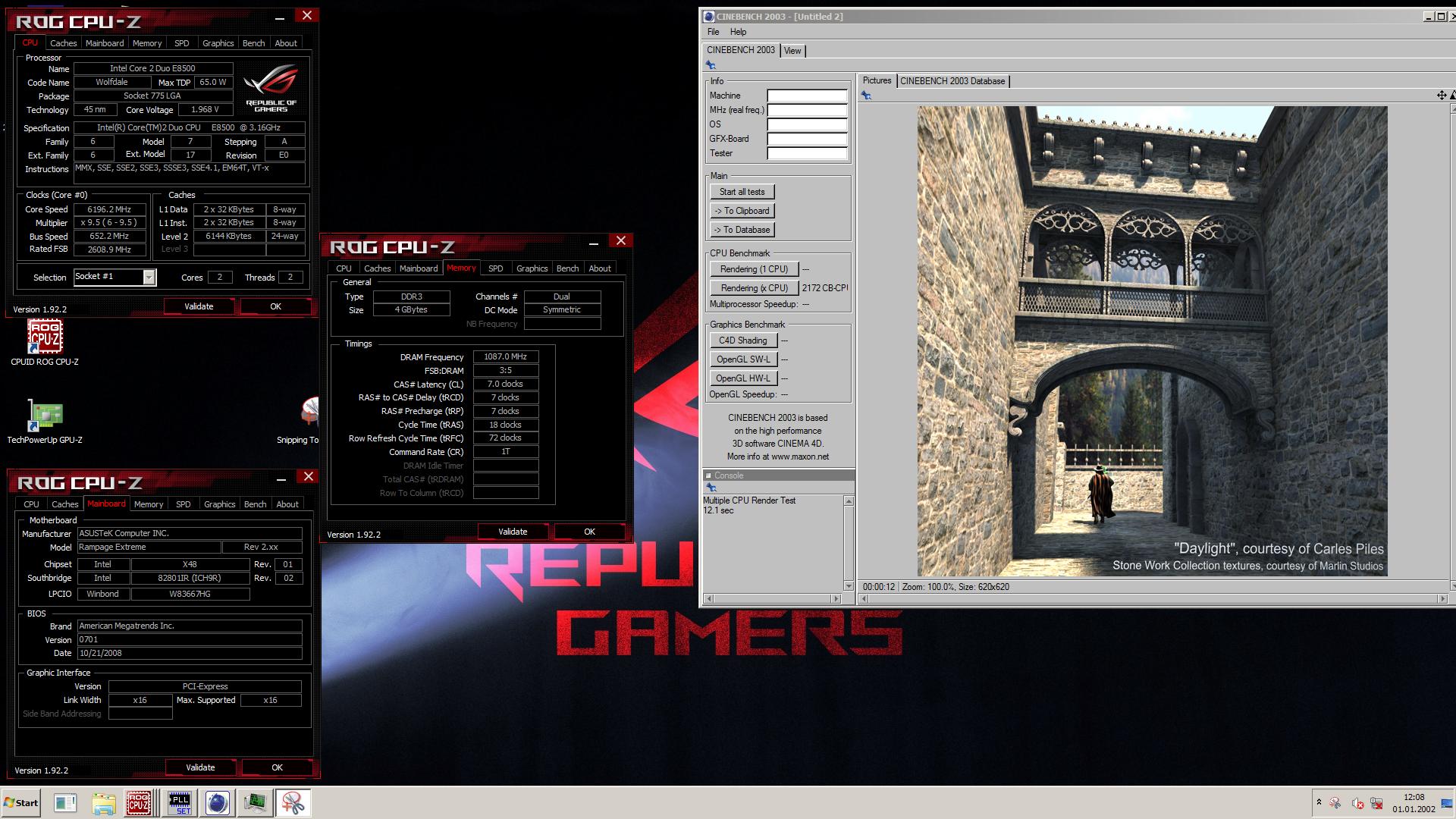Open Windows Explorer from the taskbar

103,803
